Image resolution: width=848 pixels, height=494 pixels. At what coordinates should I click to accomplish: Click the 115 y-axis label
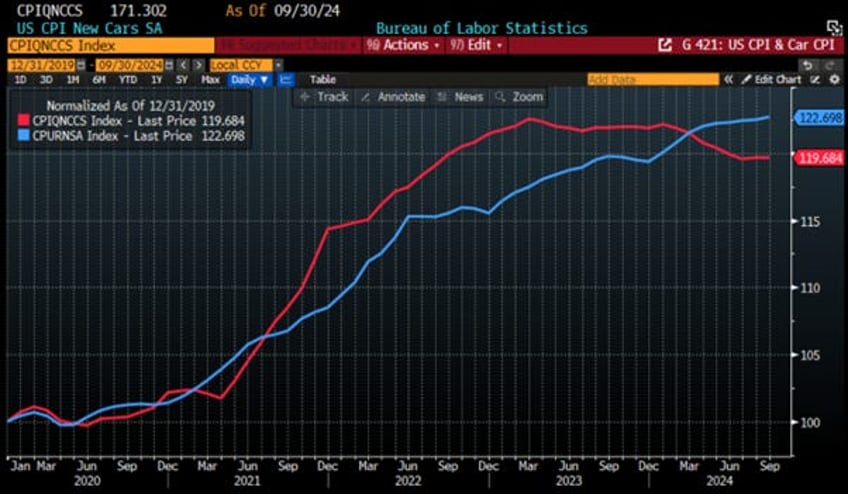tap(809, 221)
